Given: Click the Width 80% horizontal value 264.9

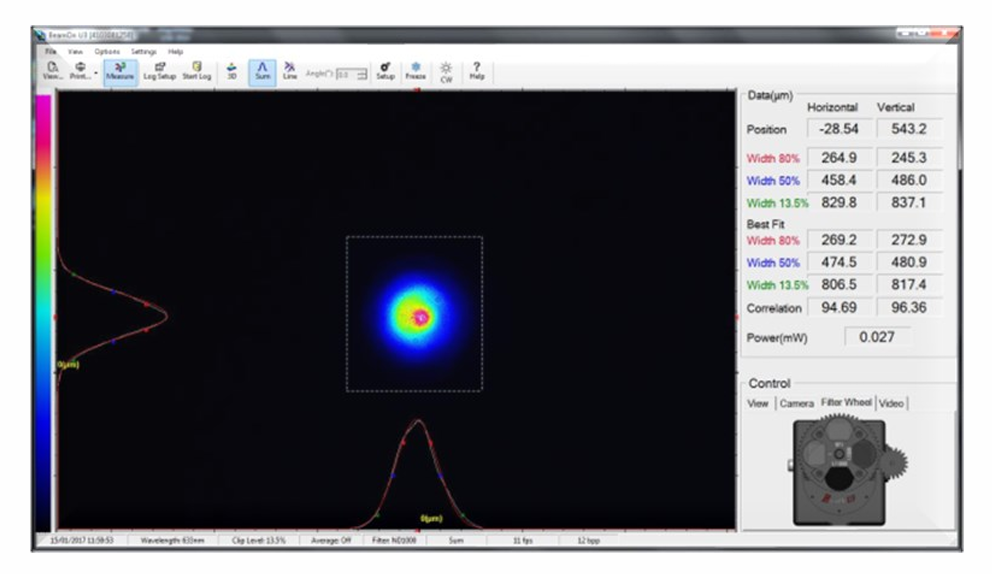Looking at the screenshot, I should [839, 158].
